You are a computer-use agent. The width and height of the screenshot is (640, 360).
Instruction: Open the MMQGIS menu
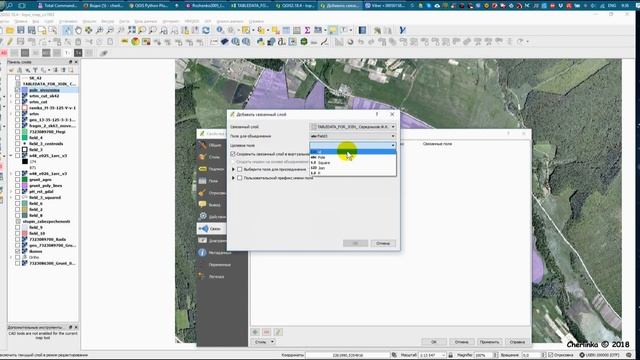[x=191, y=21]
